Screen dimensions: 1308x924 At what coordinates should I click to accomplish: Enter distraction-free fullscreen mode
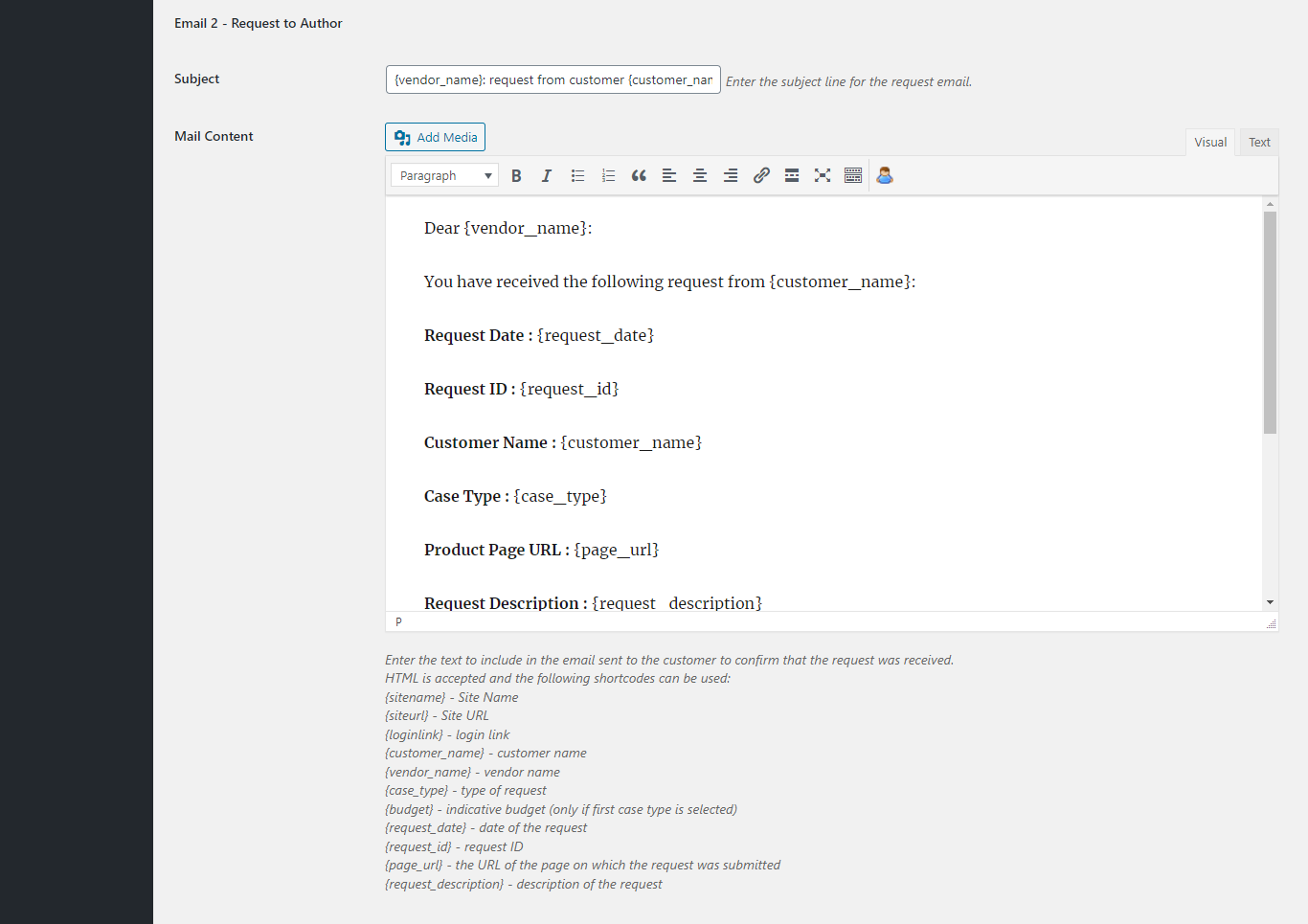click(x=823, y=176)
